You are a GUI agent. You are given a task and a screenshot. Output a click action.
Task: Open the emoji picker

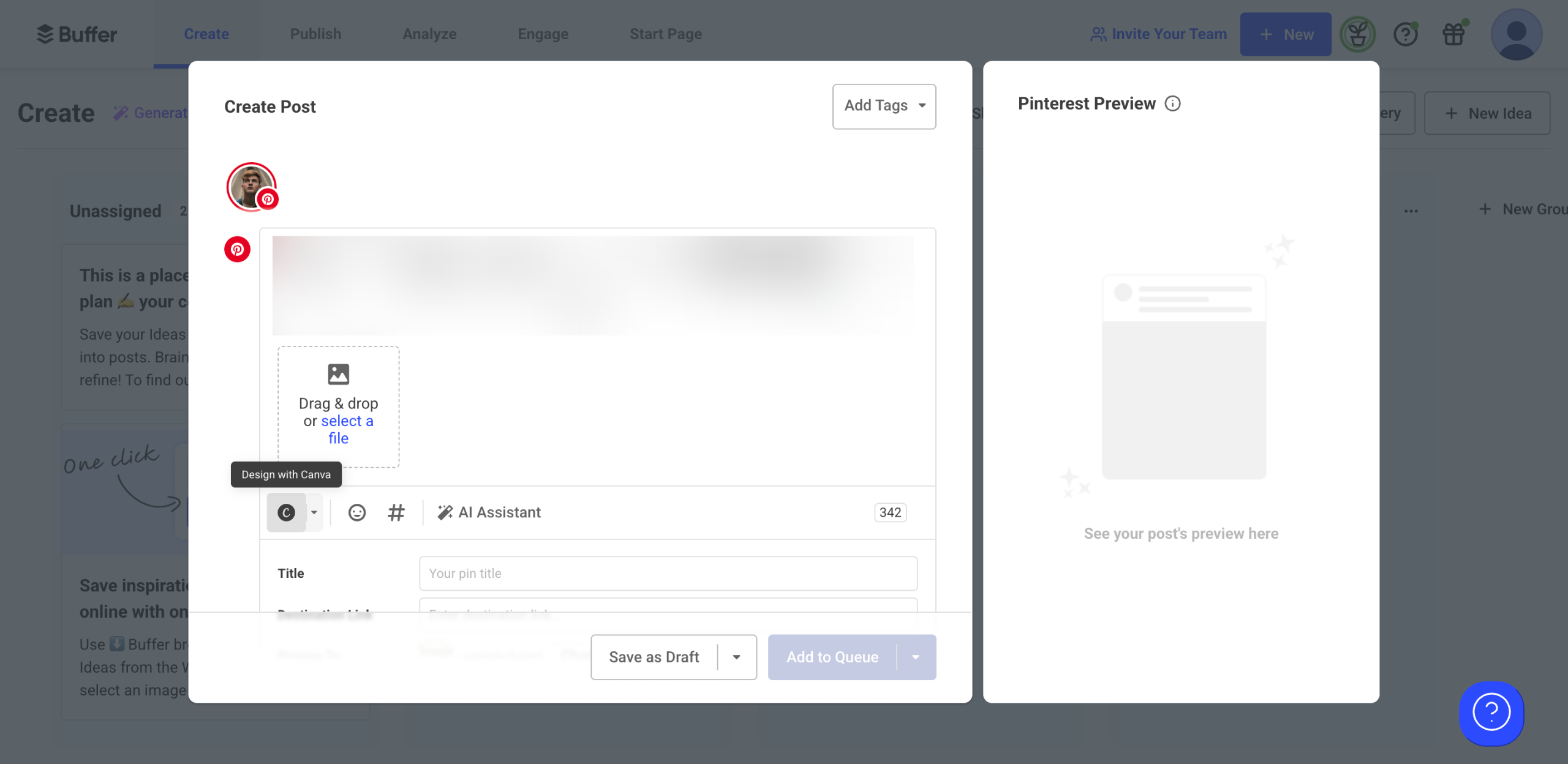tap(357, 512)
